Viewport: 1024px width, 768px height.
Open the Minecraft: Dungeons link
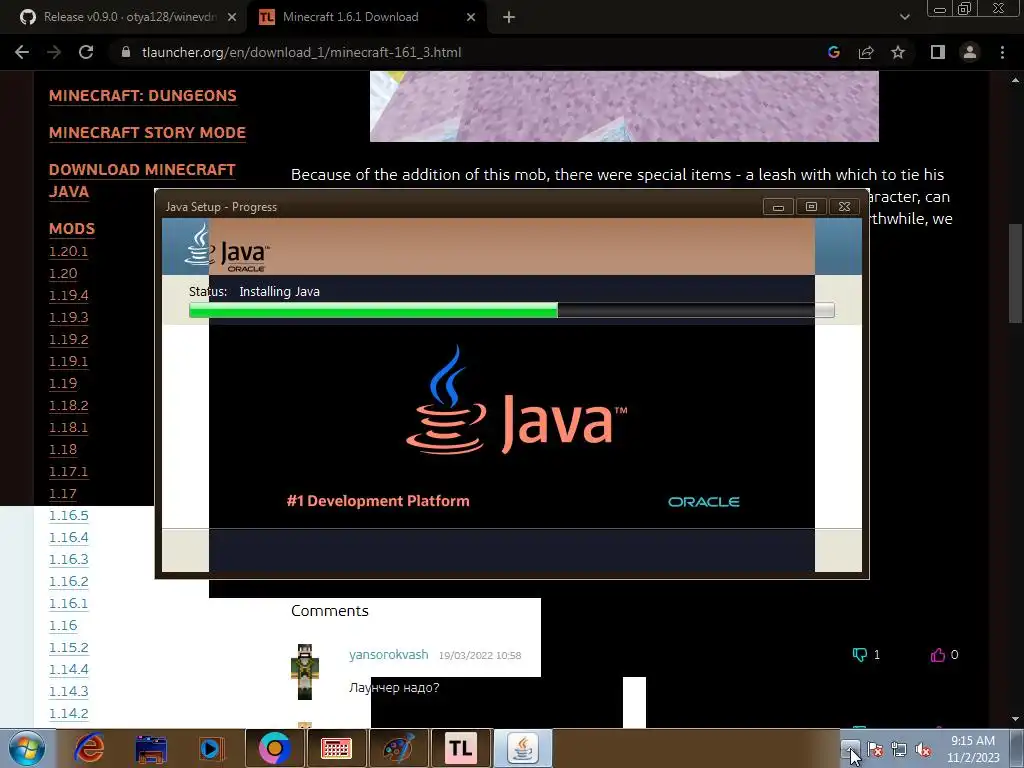click(x=143, y=95)
